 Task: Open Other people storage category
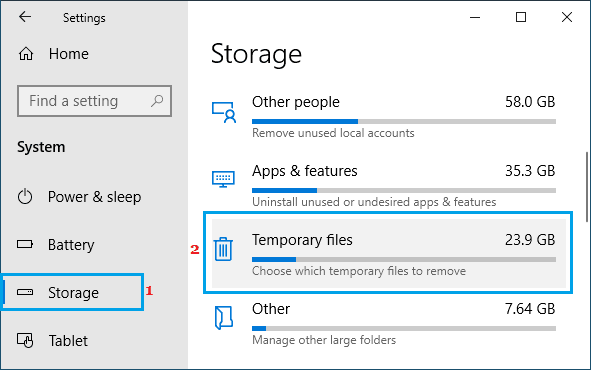384,117
